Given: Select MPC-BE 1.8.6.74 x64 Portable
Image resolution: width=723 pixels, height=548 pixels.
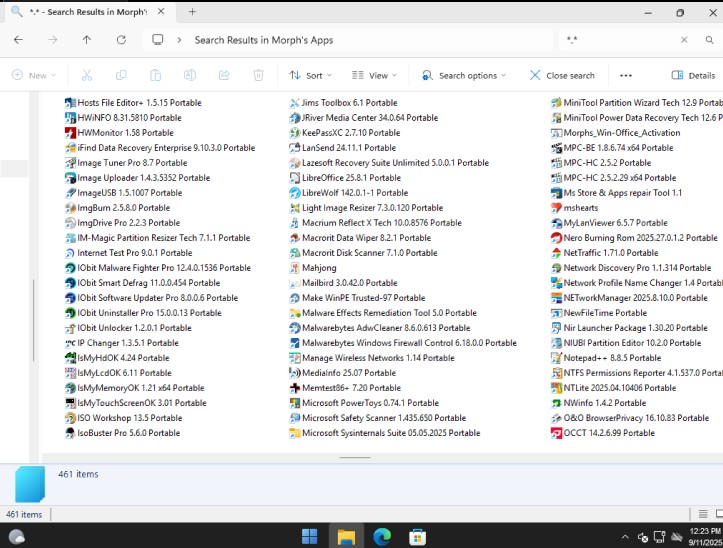Looking at the screenshot, I should pyautogui.click(x=612, y=148).
